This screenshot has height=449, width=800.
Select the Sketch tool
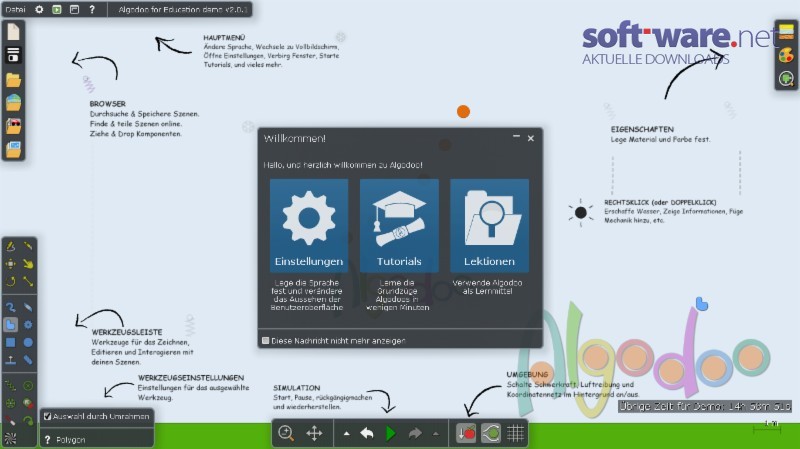(10, 246)
